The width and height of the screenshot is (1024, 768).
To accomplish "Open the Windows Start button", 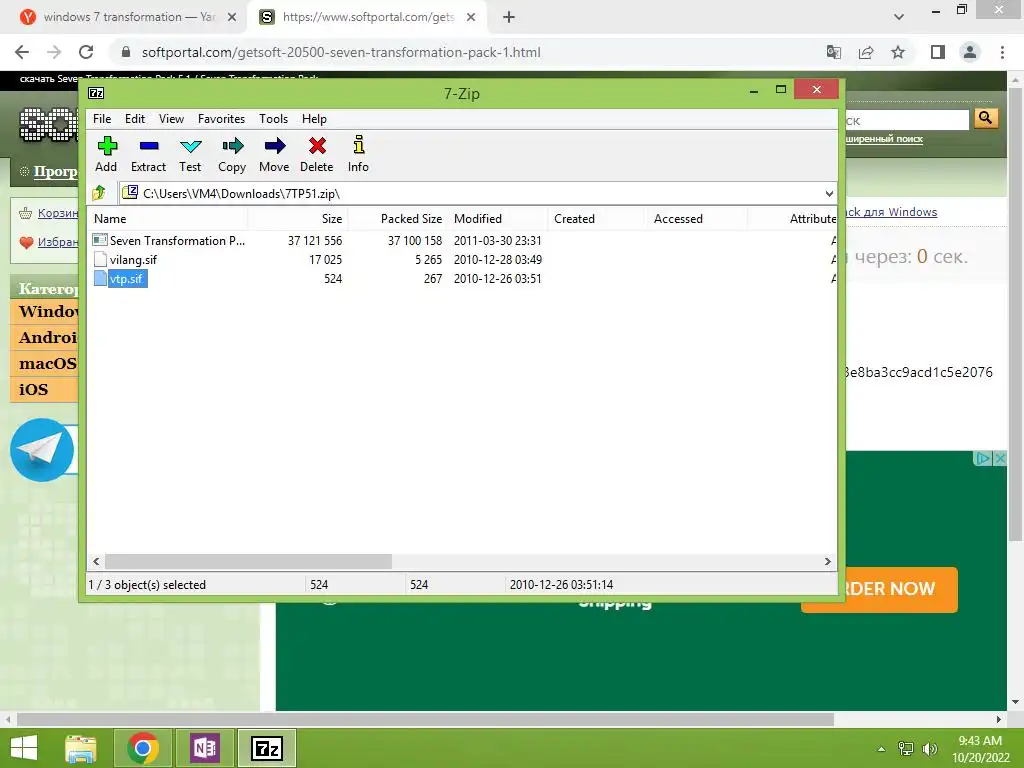I will click(24, 748).
